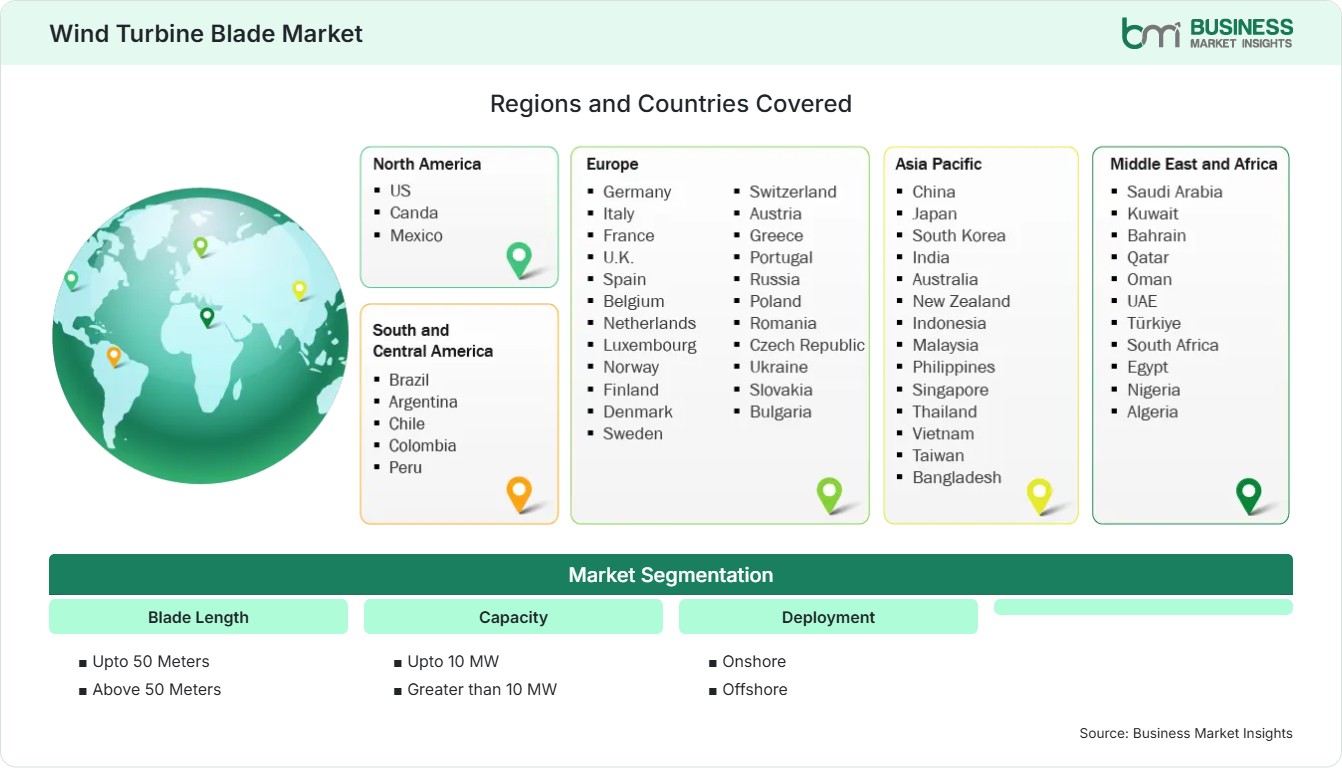The width and height of the screenshot is (1342, 768).
Task: Select 'Offshore' deployment option
Action: pyautogui.click(x=755, y=690)
